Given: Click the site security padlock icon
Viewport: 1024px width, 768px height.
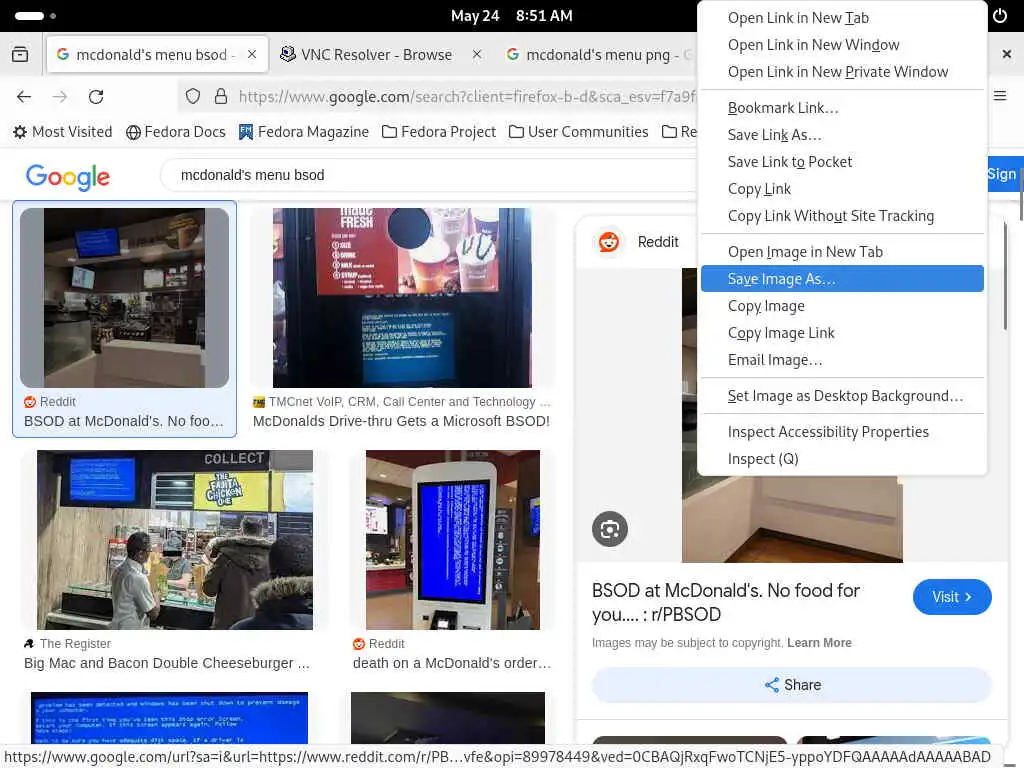Looking at the screenshot, I should coord(221,97).
